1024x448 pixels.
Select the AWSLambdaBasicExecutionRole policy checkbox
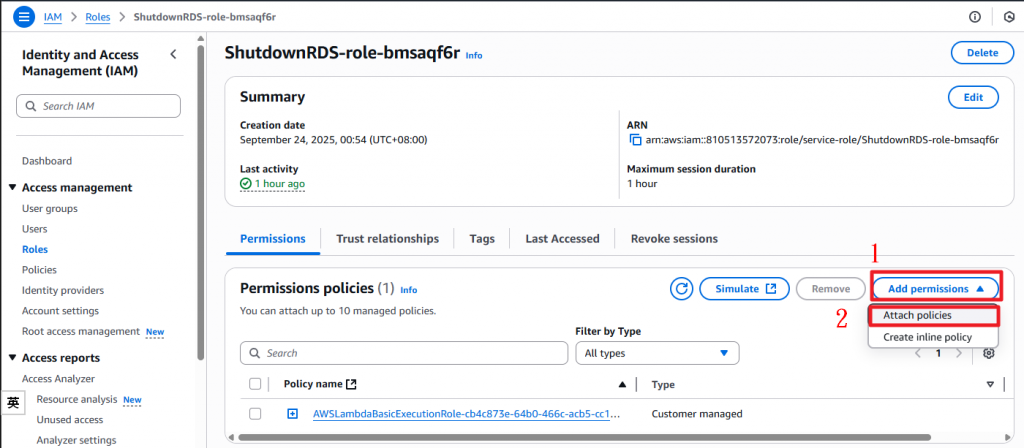point(255,414)
